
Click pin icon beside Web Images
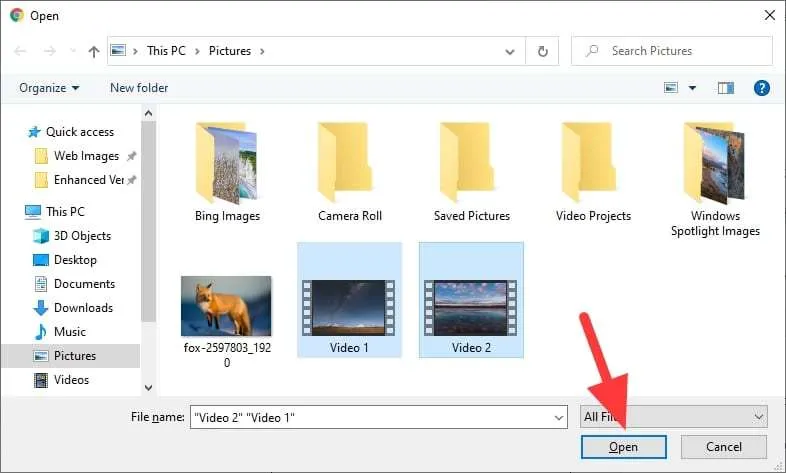(x=131, y=156)
